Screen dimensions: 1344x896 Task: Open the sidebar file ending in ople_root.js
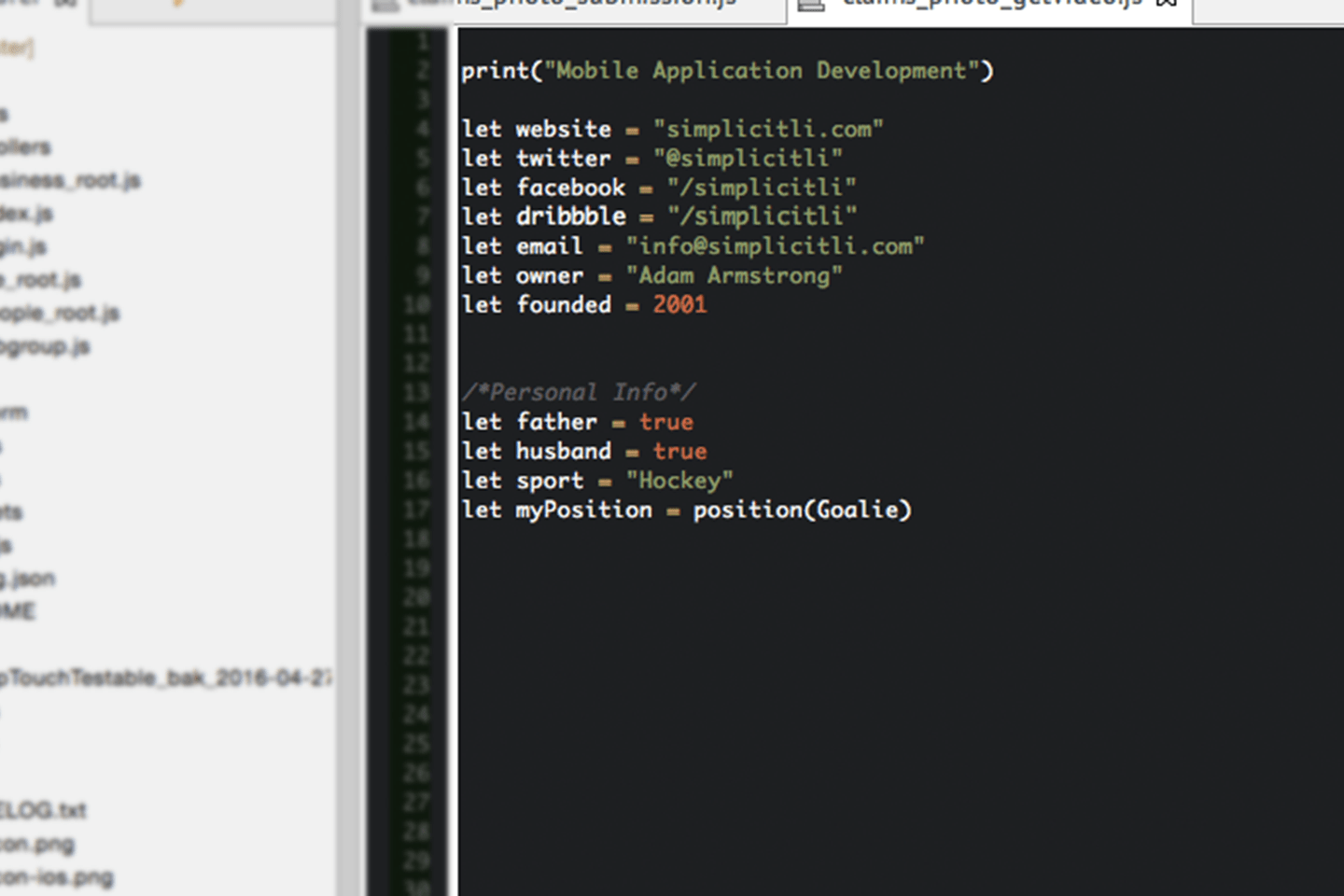(60, 313)
